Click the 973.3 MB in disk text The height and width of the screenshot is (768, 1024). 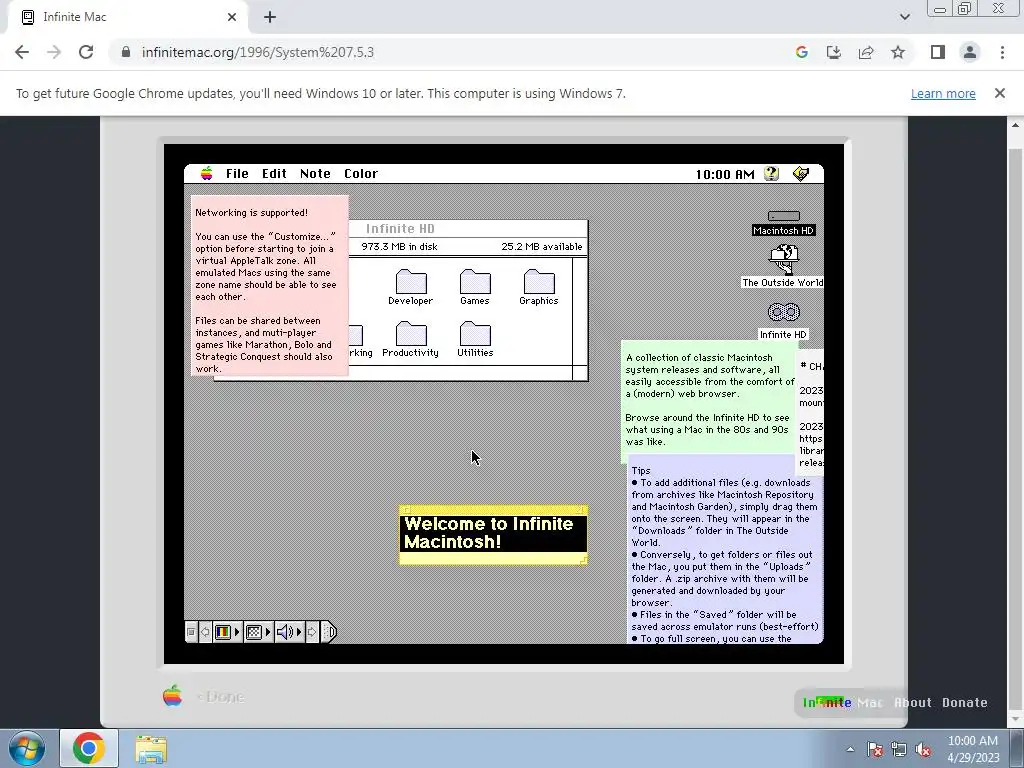tap(399, 246)
